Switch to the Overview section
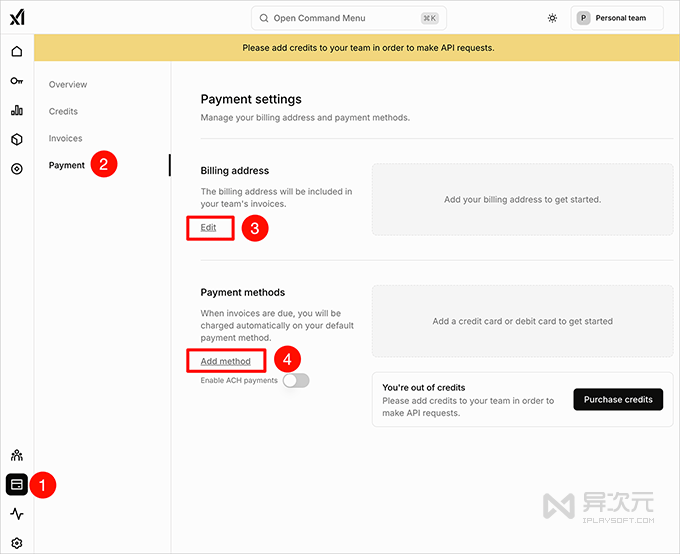680x554 pixels. 68,85
